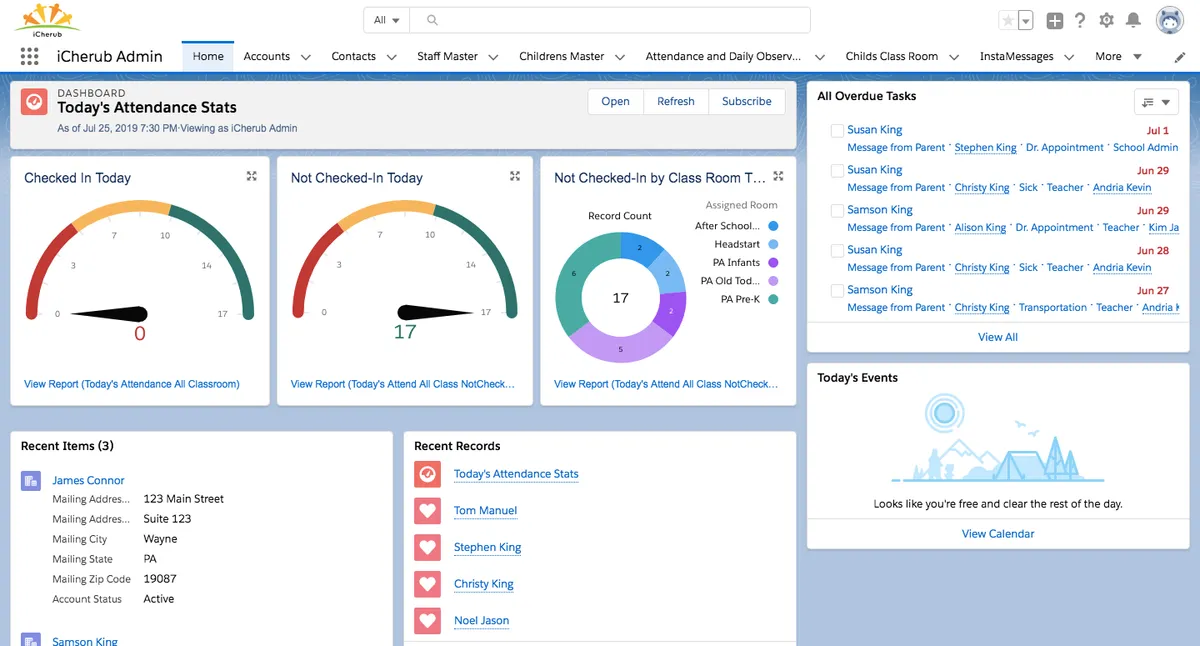The width and height of the screenshot is (1200, 646).
Task: Open the Childrens Master tab
Action: [x=562, y=57]
